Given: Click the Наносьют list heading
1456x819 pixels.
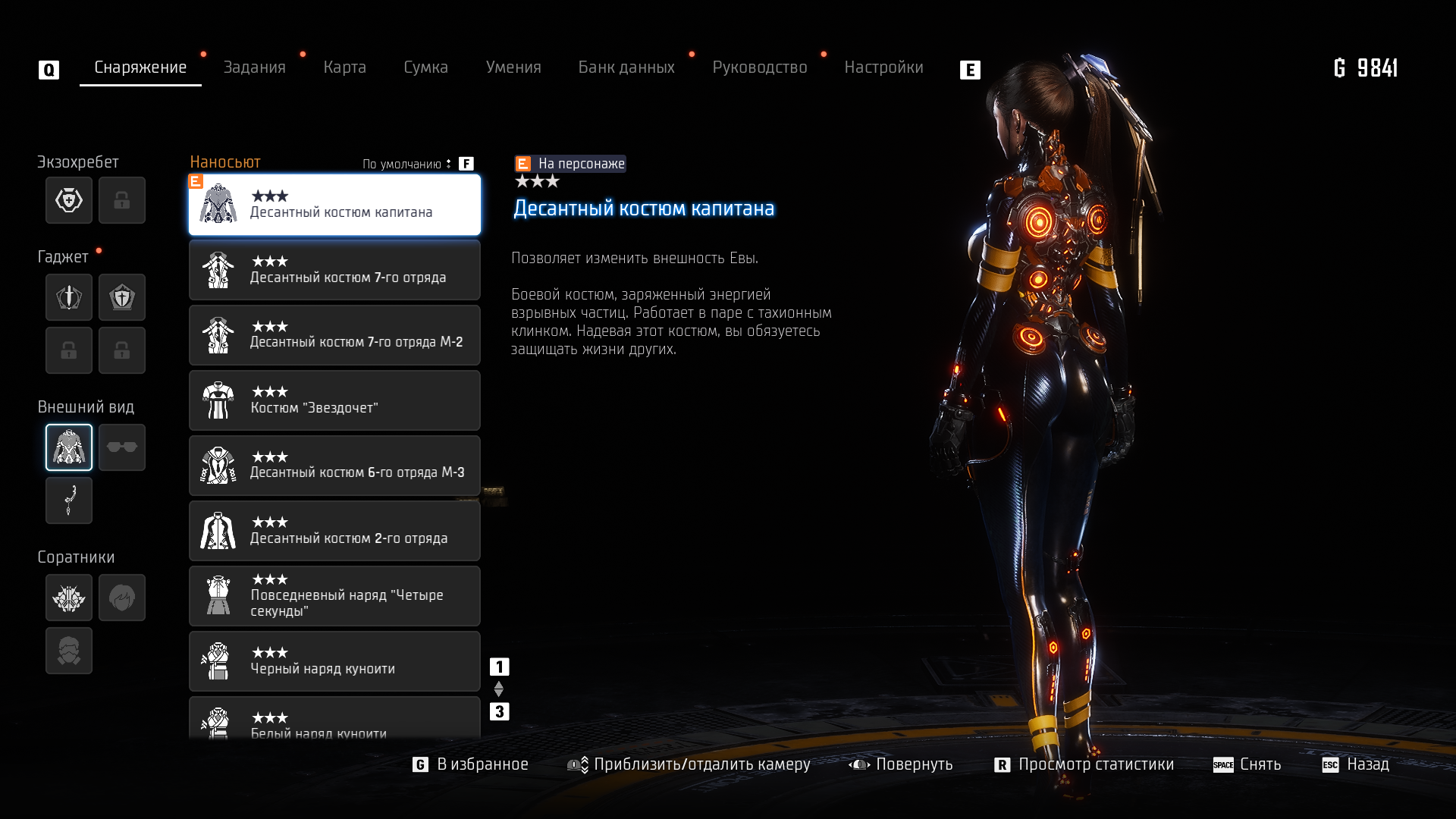Looking at the screenshot, I should click(x=225, y=162).
